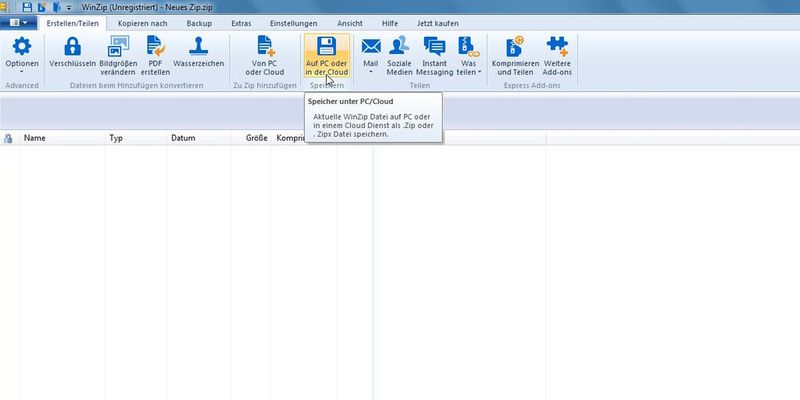Open the quick access toolbar customize arrow
Screen dimensions: 800x400
click(69, 8)
